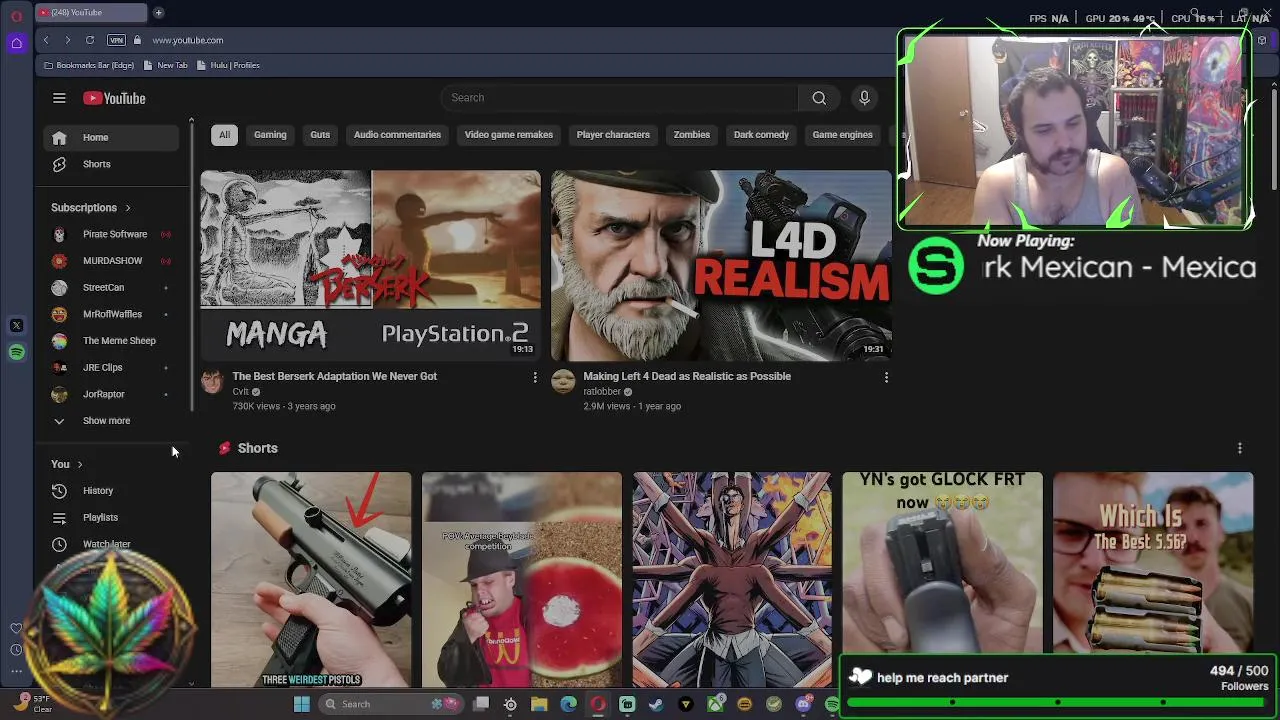Open Microsoft Edge from the taskbar
Viewport: 1280px width, 720px height.
(x=568, y=704)
